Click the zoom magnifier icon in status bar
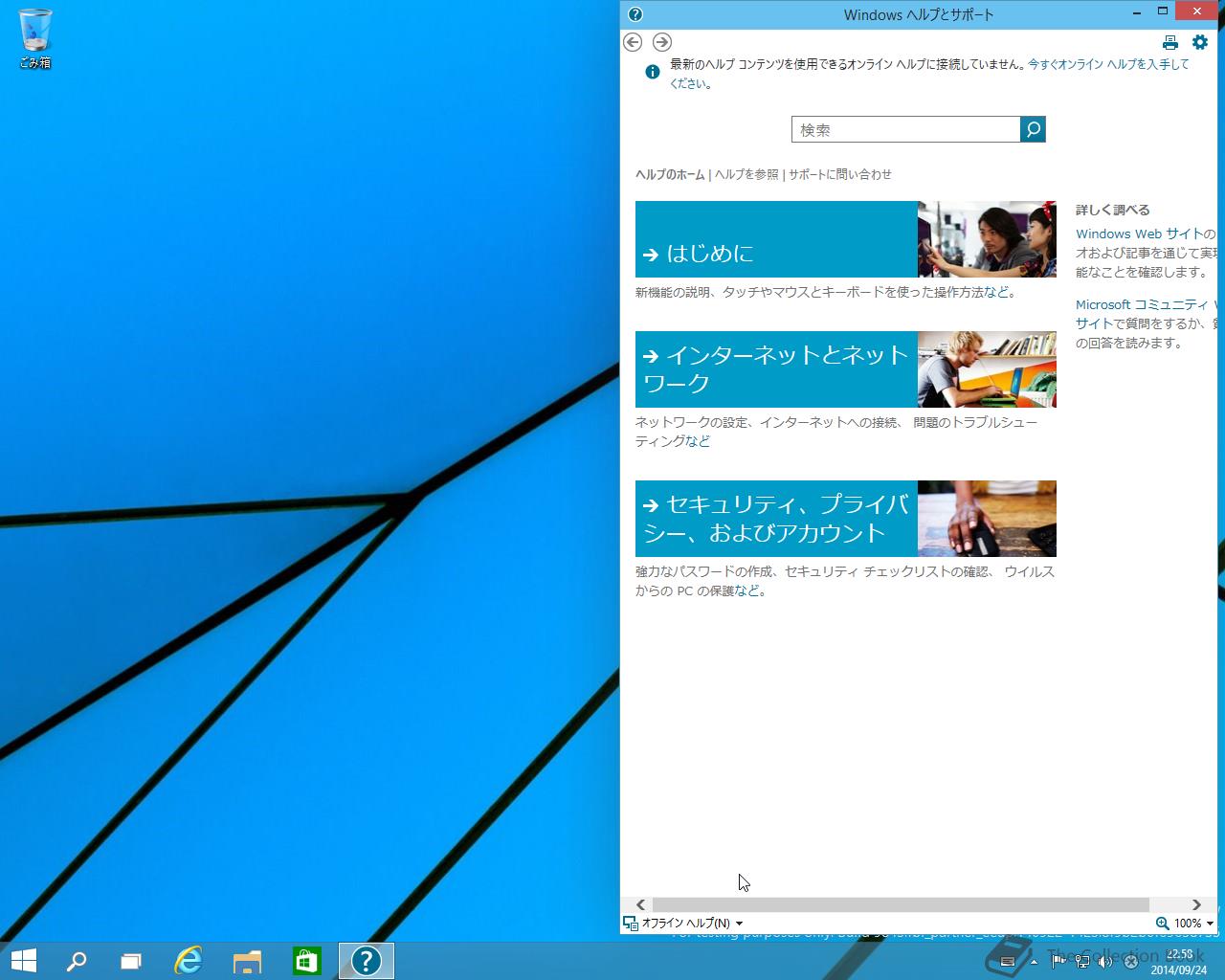Image resolution: width=1225 pixels, height=980 pixels. (1162, 924)
